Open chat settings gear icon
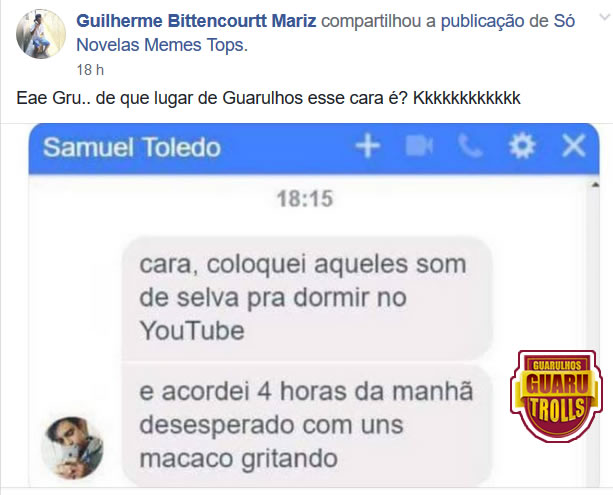613x495 pixels. tap(522, 146)
